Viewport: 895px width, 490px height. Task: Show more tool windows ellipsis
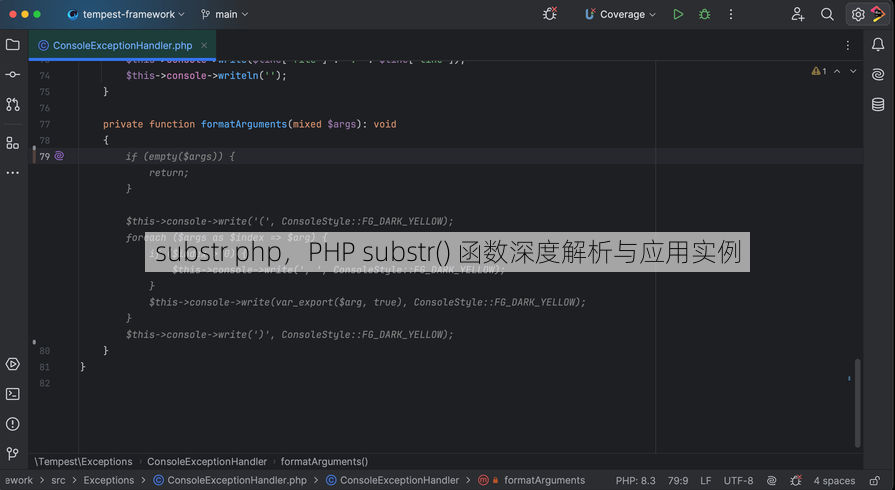(13, 172)
